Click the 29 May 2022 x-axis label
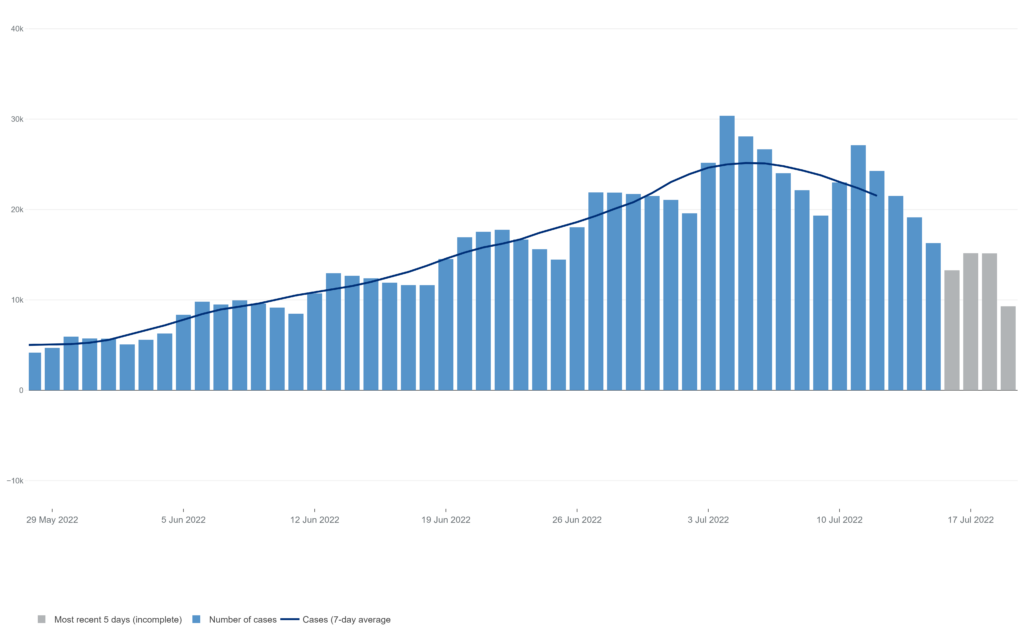 [52, 520]
